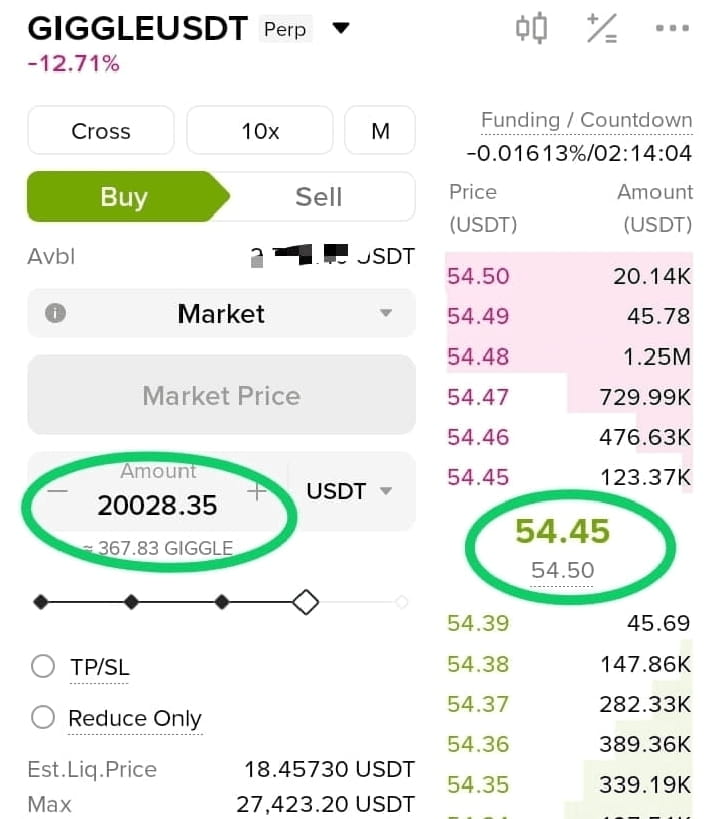Decrease amount with the minus icon
Image resolution: width=720 pixels, height=819 pixels.
(57, 491)
